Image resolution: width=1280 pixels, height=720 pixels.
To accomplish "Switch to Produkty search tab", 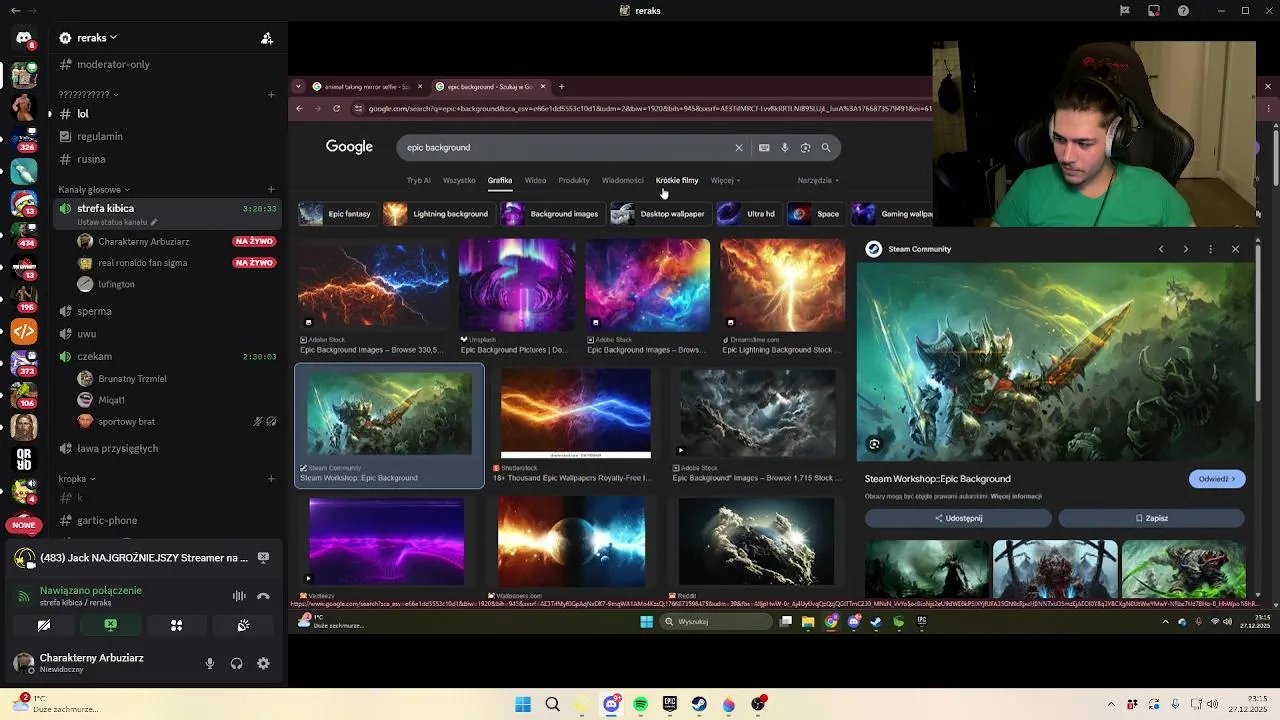I will [574, 180].
